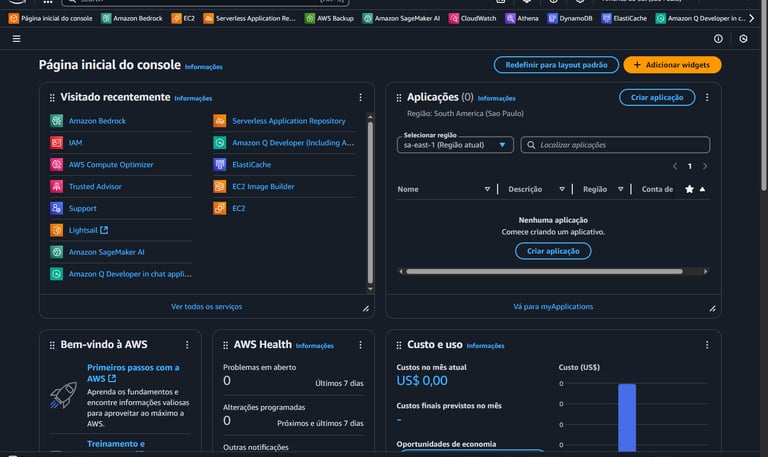This screenshot has width=768, height=457.
Task: Open the Selecionar região dropdown
Action: 455,145
